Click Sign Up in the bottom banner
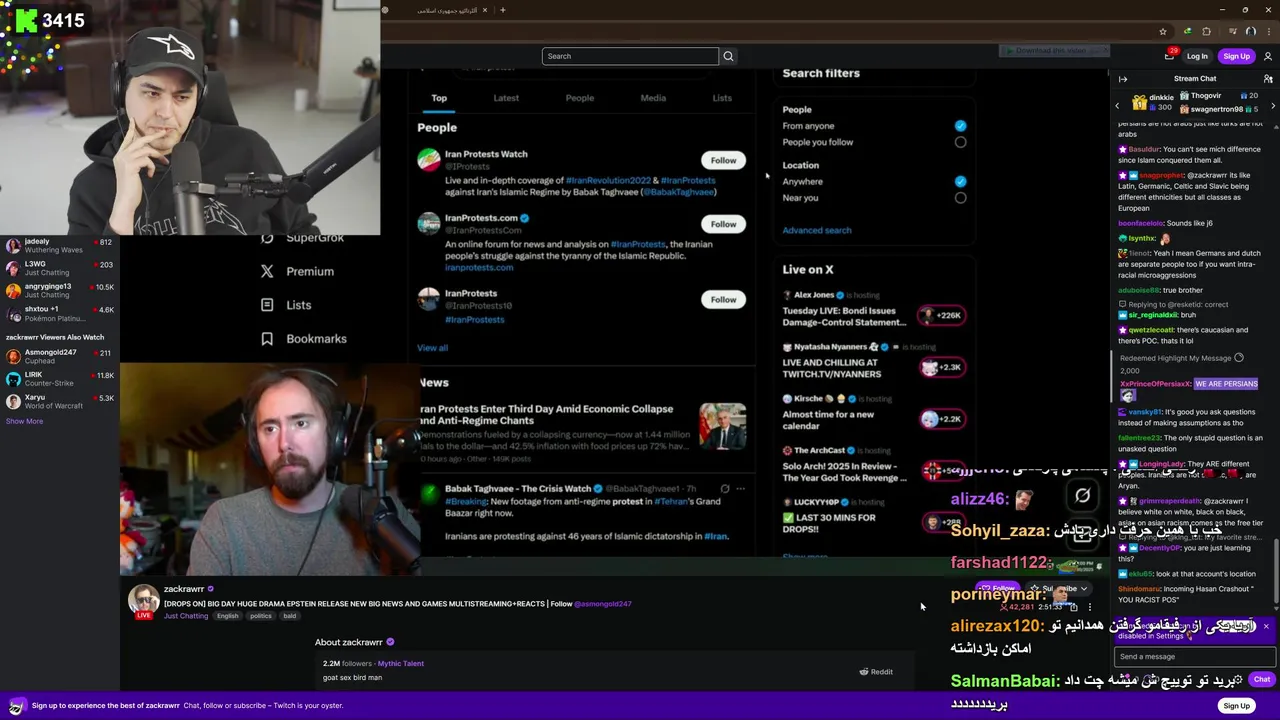1280x720 pixels. (x=1236, y=706)
